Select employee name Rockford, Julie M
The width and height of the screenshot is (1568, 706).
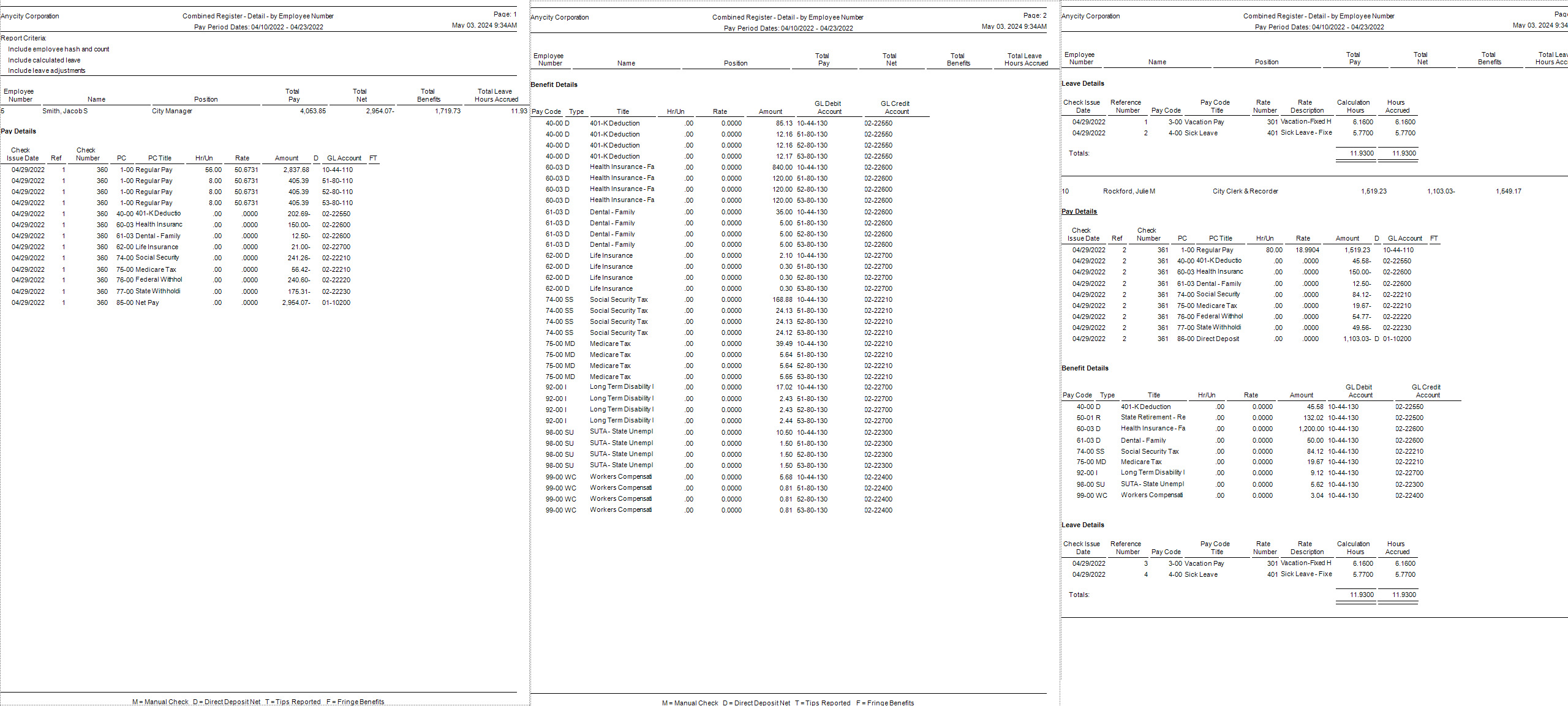click(1129, 191)
